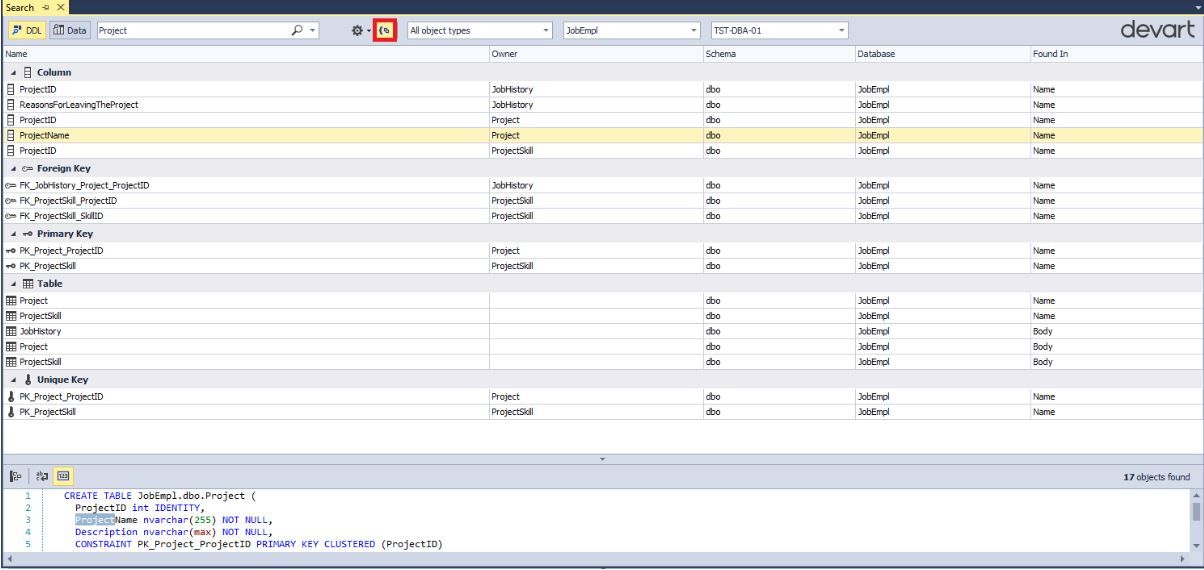Open the TST-DBA-01 server dropdown
The image size is (1204, 570).
click(x=779, y=30)
